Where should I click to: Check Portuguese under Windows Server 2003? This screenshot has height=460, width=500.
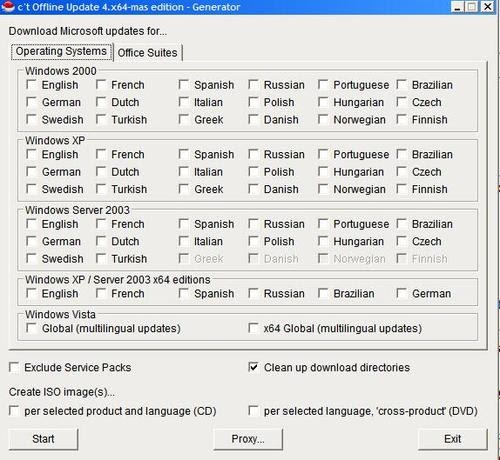coord(323,224)
